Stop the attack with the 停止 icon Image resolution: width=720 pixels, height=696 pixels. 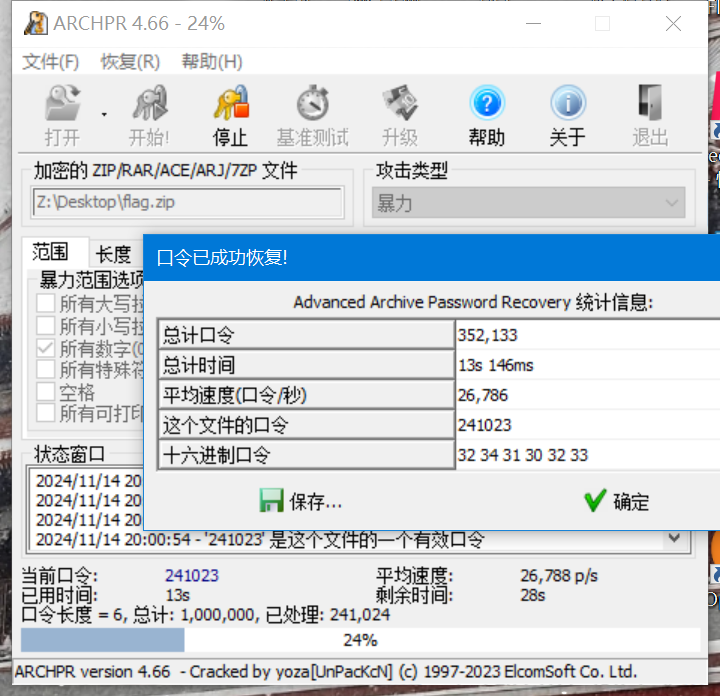point(231,103)
